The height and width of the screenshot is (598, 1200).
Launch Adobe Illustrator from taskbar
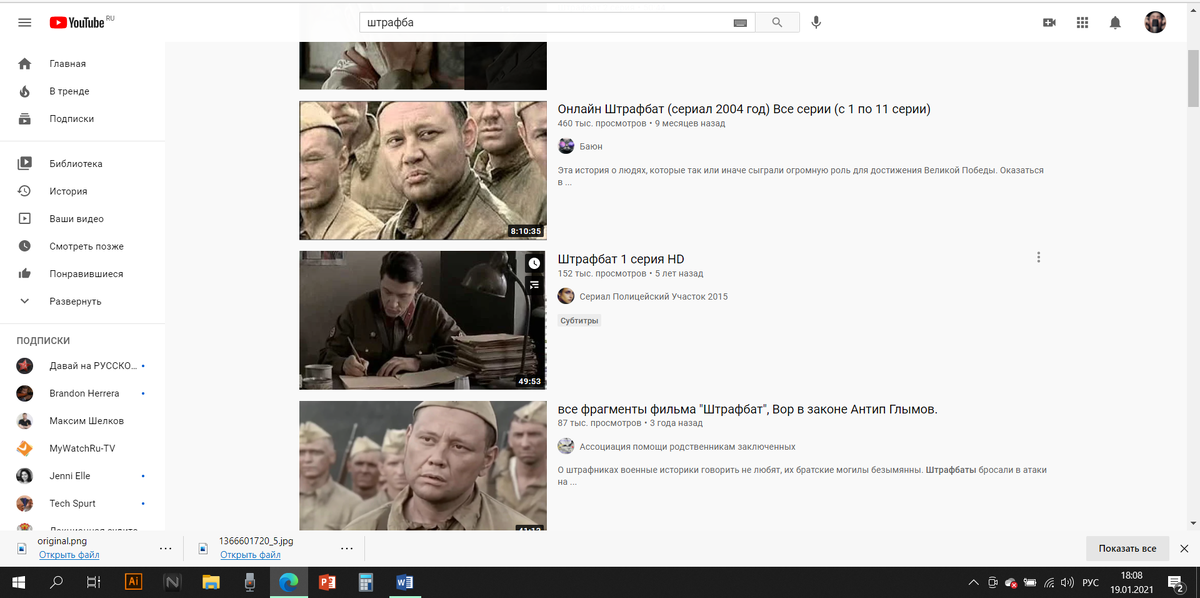(x=133, y=581)
